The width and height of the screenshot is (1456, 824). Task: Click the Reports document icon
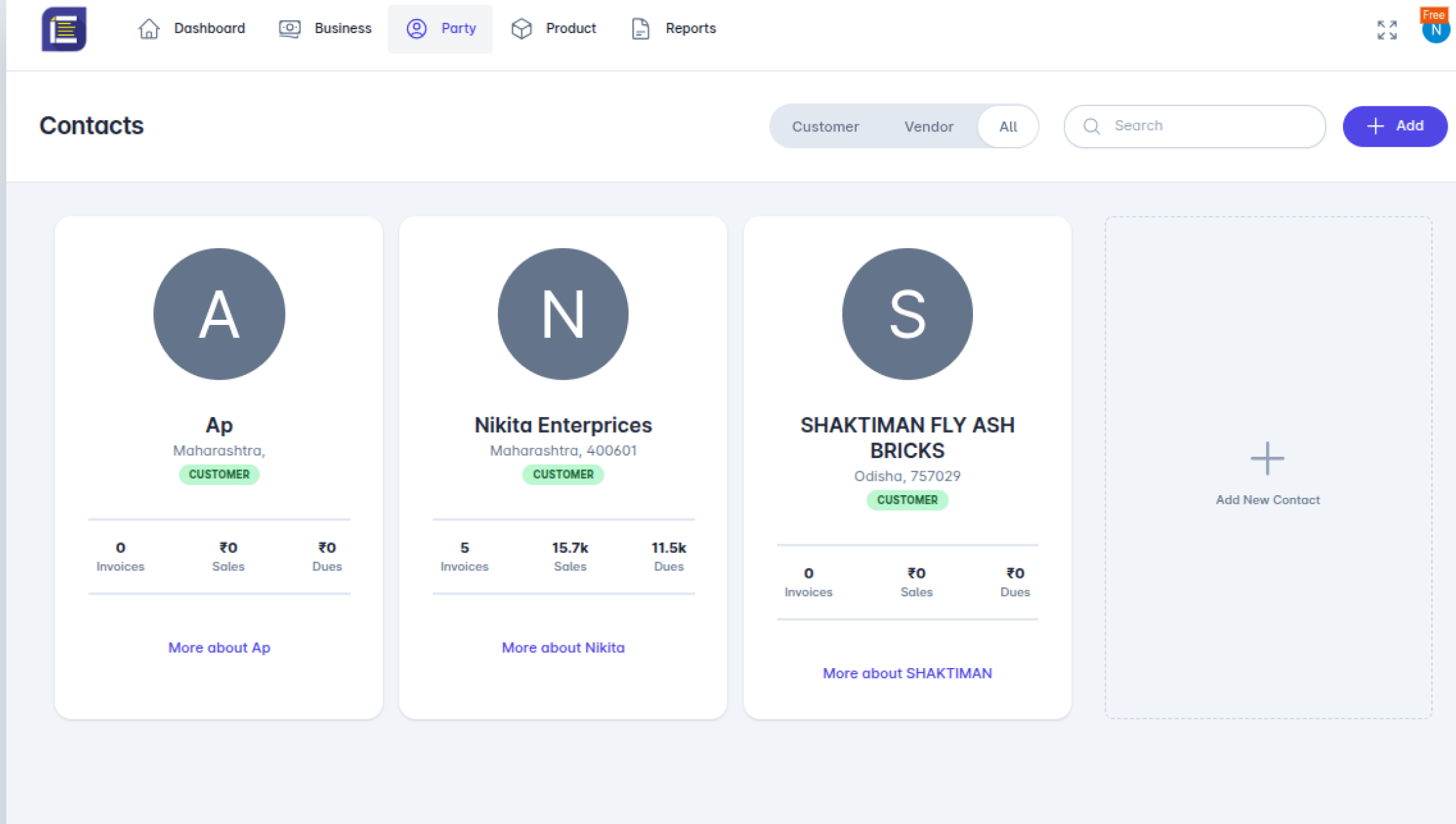click(x=640, y=29)
